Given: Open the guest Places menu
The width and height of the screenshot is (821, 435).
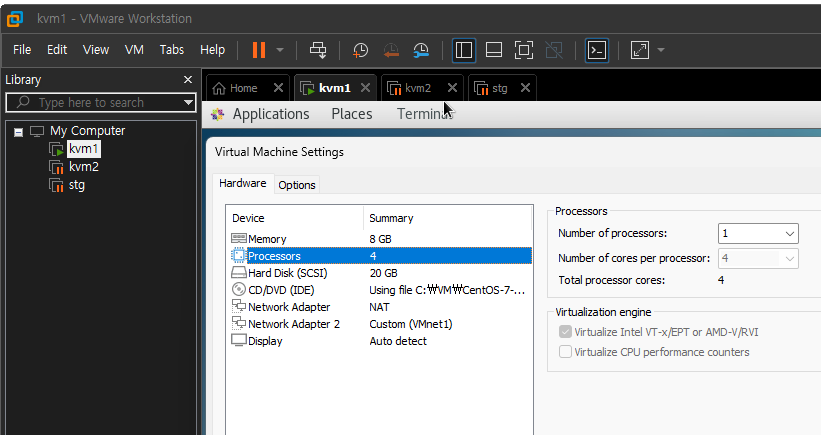Looking at the screenshot, I should click(x=352, y=114).
